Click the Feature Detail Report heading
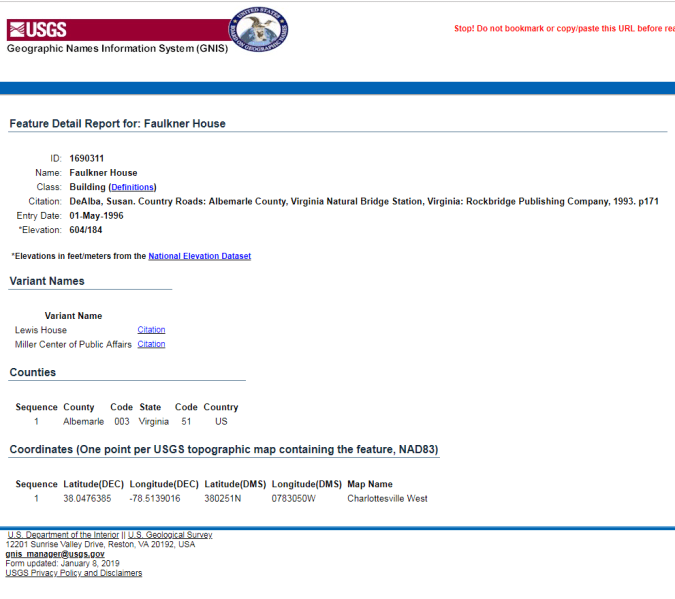 click(118, 124)
